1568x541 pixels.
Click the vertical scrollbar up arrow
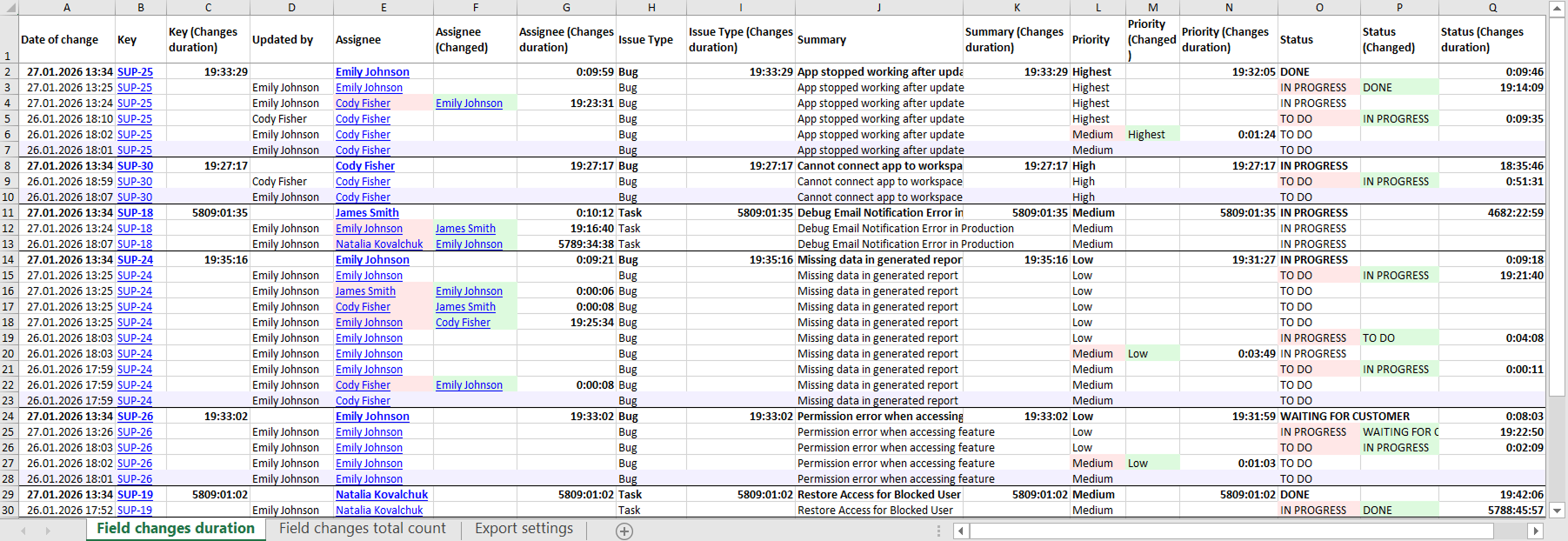tap(1558, 8)
